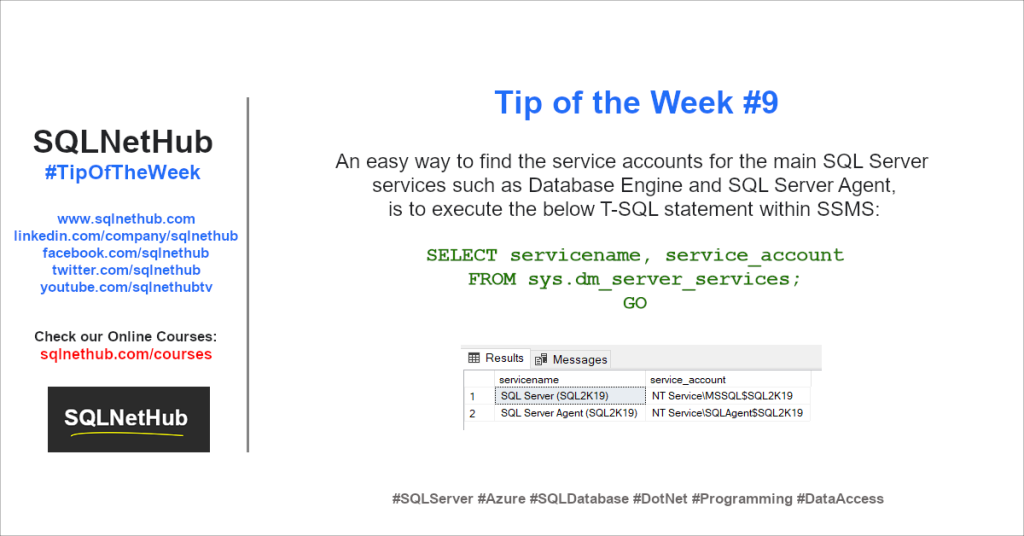Click the Tip of the Week #9 title
Screen dimensions: 1024x536
click(x=637, y=102)
